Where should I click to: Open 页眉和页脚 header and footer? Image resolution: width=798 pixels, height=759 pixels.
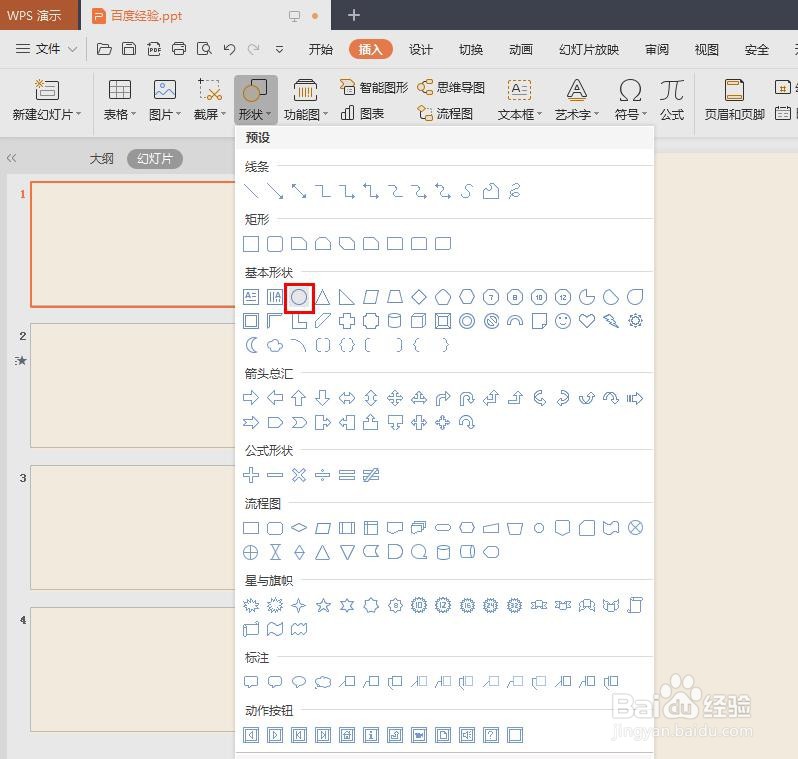[x=734, y=100]
